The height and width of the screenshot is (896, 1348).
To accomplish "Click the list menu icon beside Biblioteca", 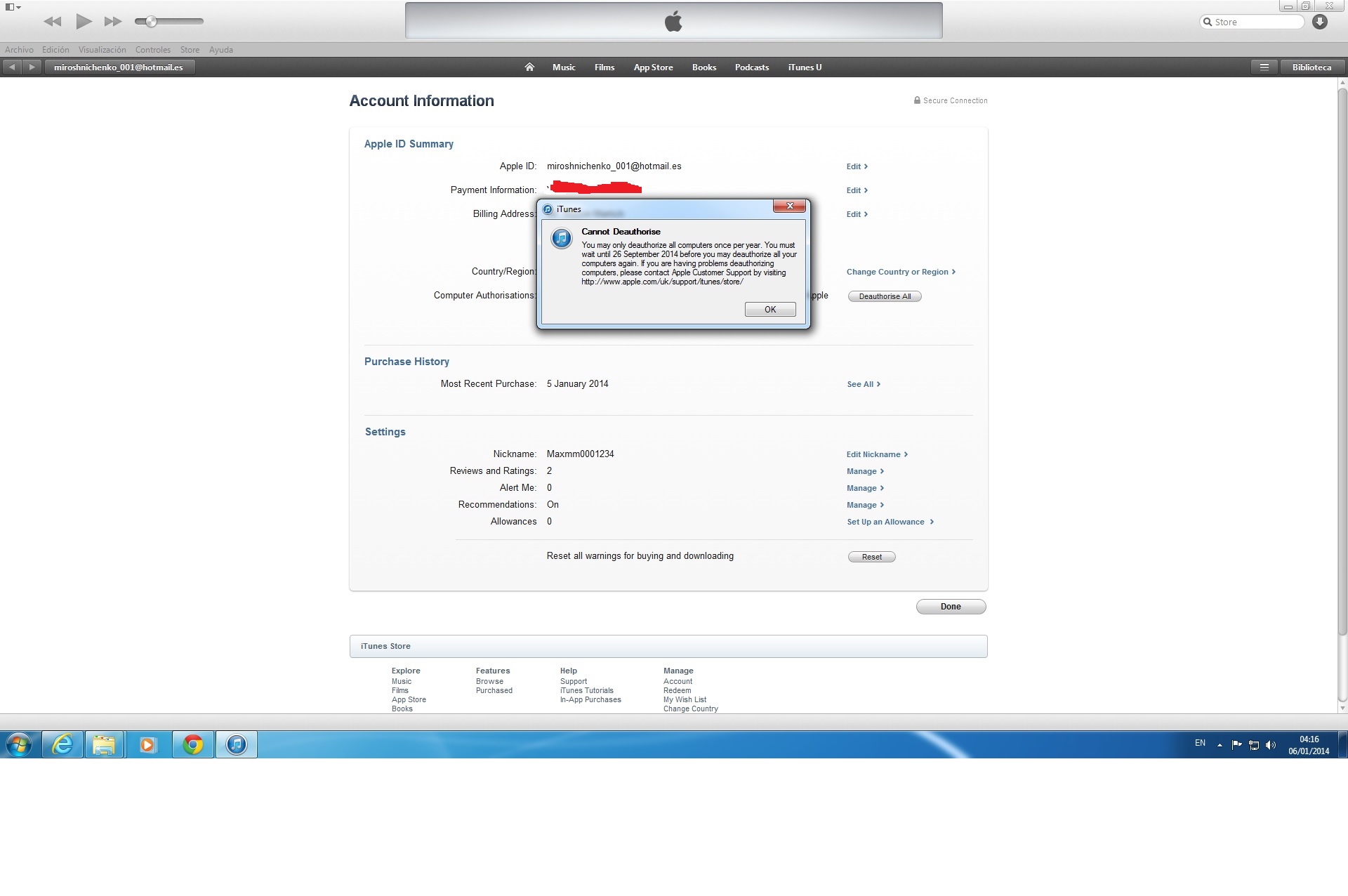I will [1264, 67].
